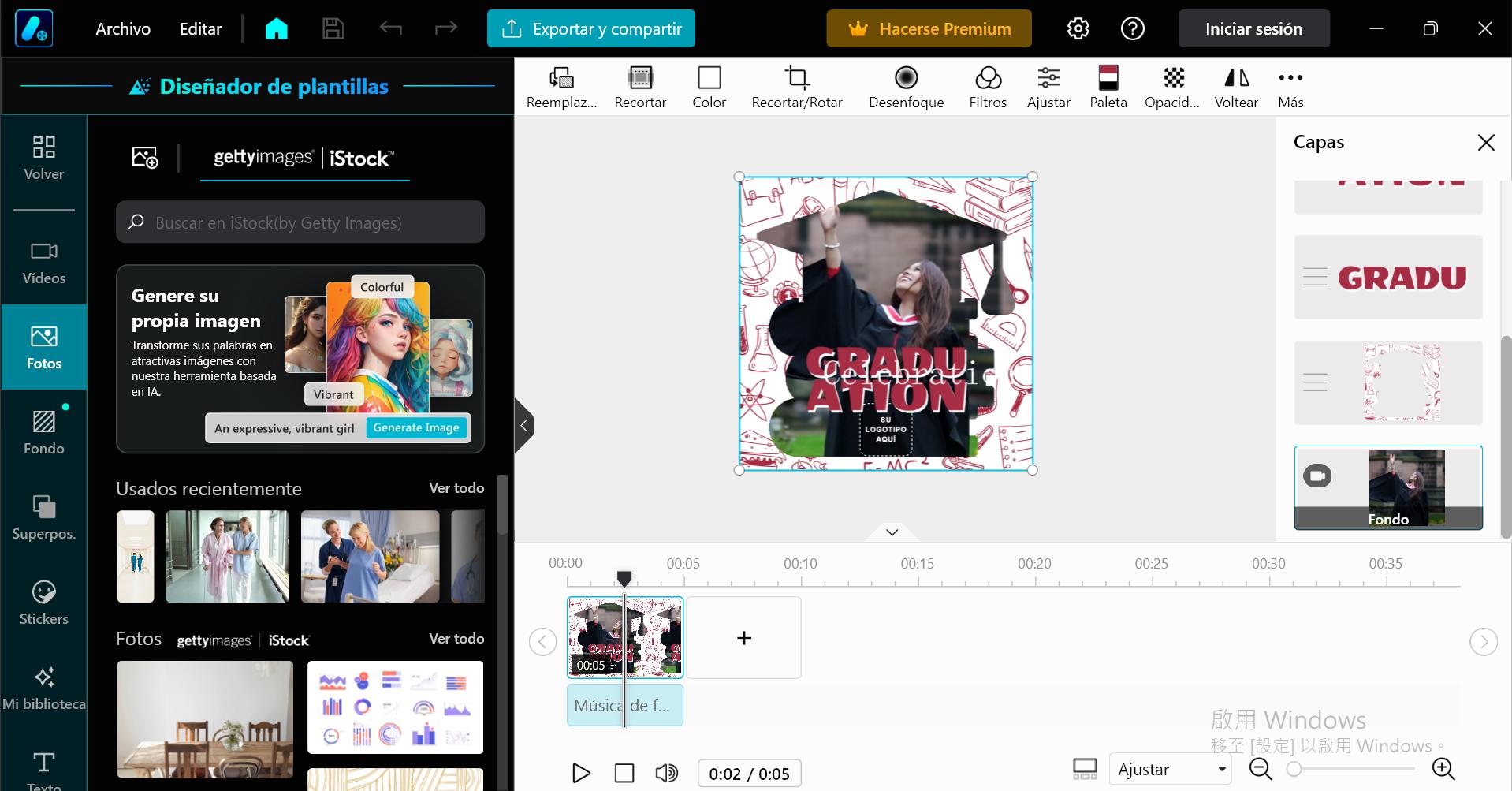Select the Fondo video layer
This screenshot has height=791, width=1512.
click(x=1388, y=487)
